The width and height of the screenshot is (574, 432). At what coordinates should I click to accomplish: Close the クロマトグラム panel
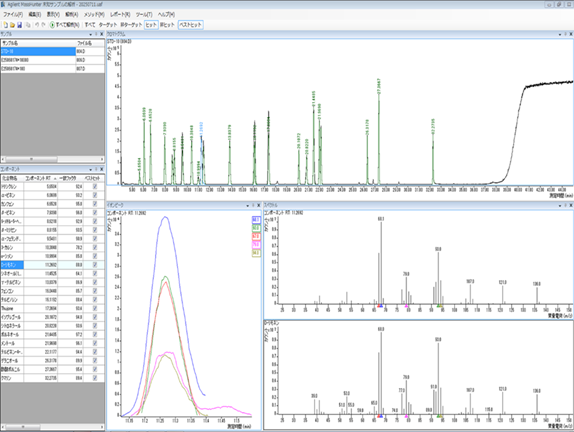[x=571, y=34]
